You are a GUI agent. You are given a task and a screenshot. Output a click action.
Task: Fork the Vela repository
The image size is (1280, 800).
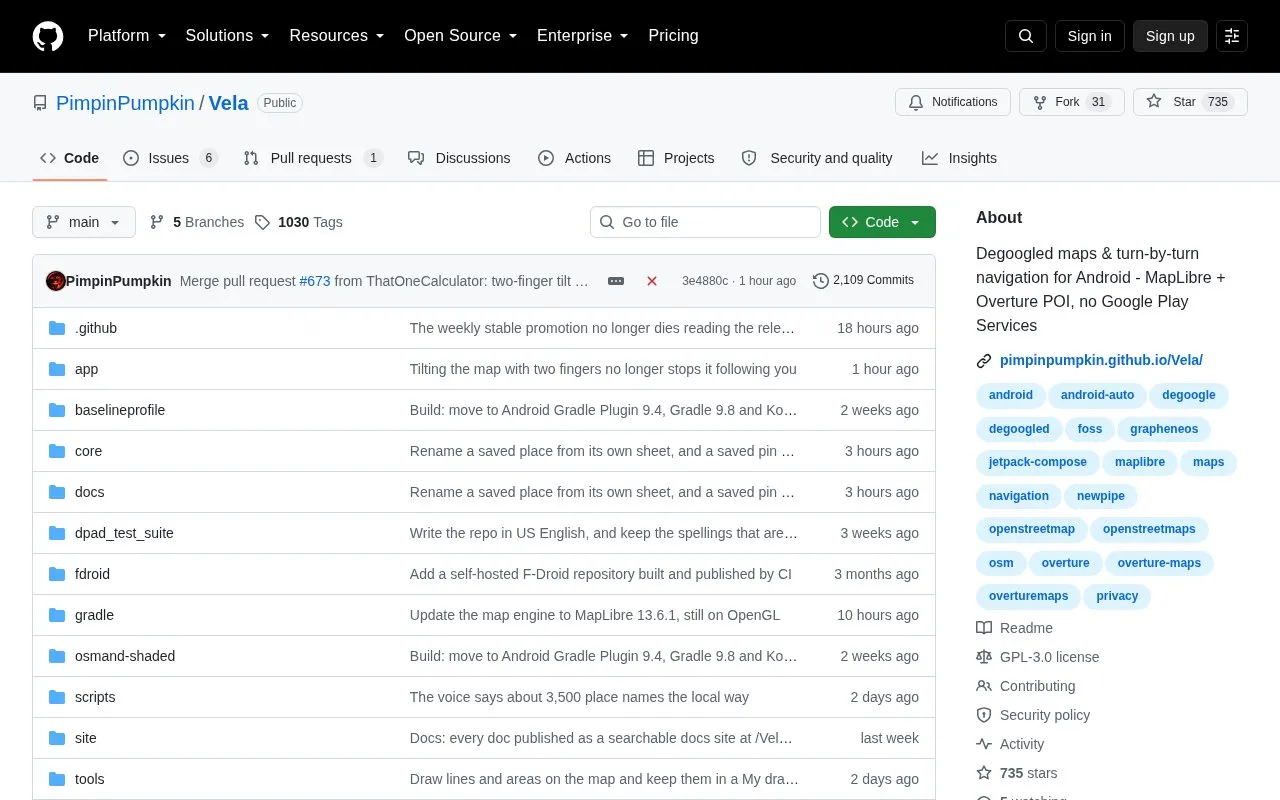pyautogui.click(x=1072, y=102)
